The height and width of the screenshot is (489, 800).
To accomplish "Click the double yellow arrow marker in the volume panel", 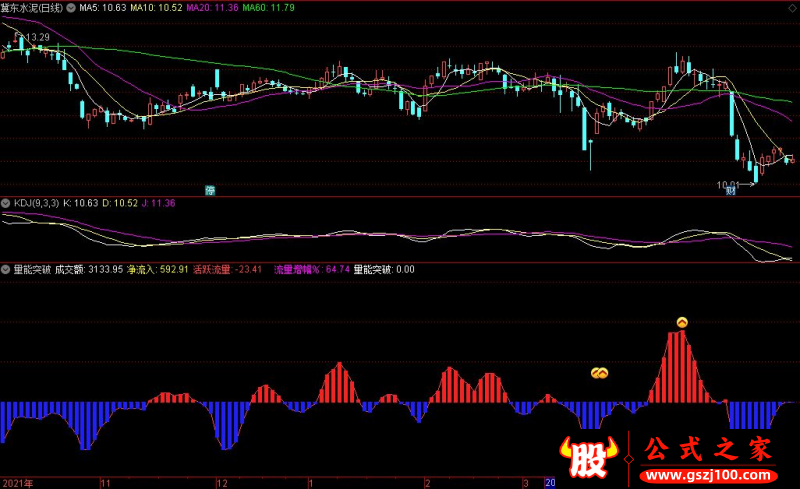I will [x=599, y=373].
